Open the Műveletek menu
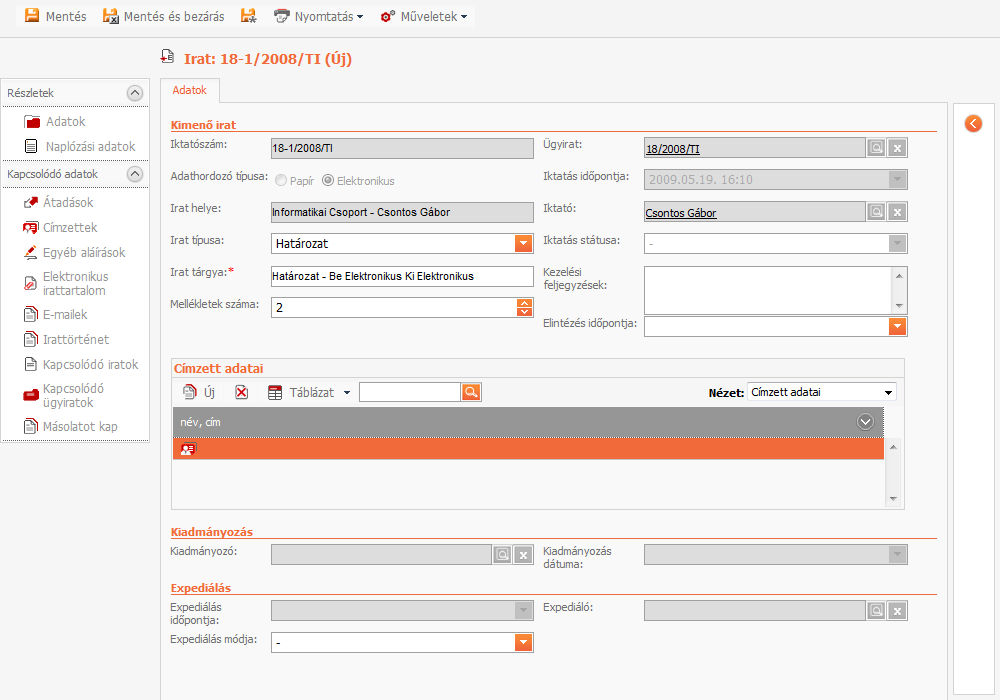The width and height of the screenshot is (1000, 700). pos(424,17)
